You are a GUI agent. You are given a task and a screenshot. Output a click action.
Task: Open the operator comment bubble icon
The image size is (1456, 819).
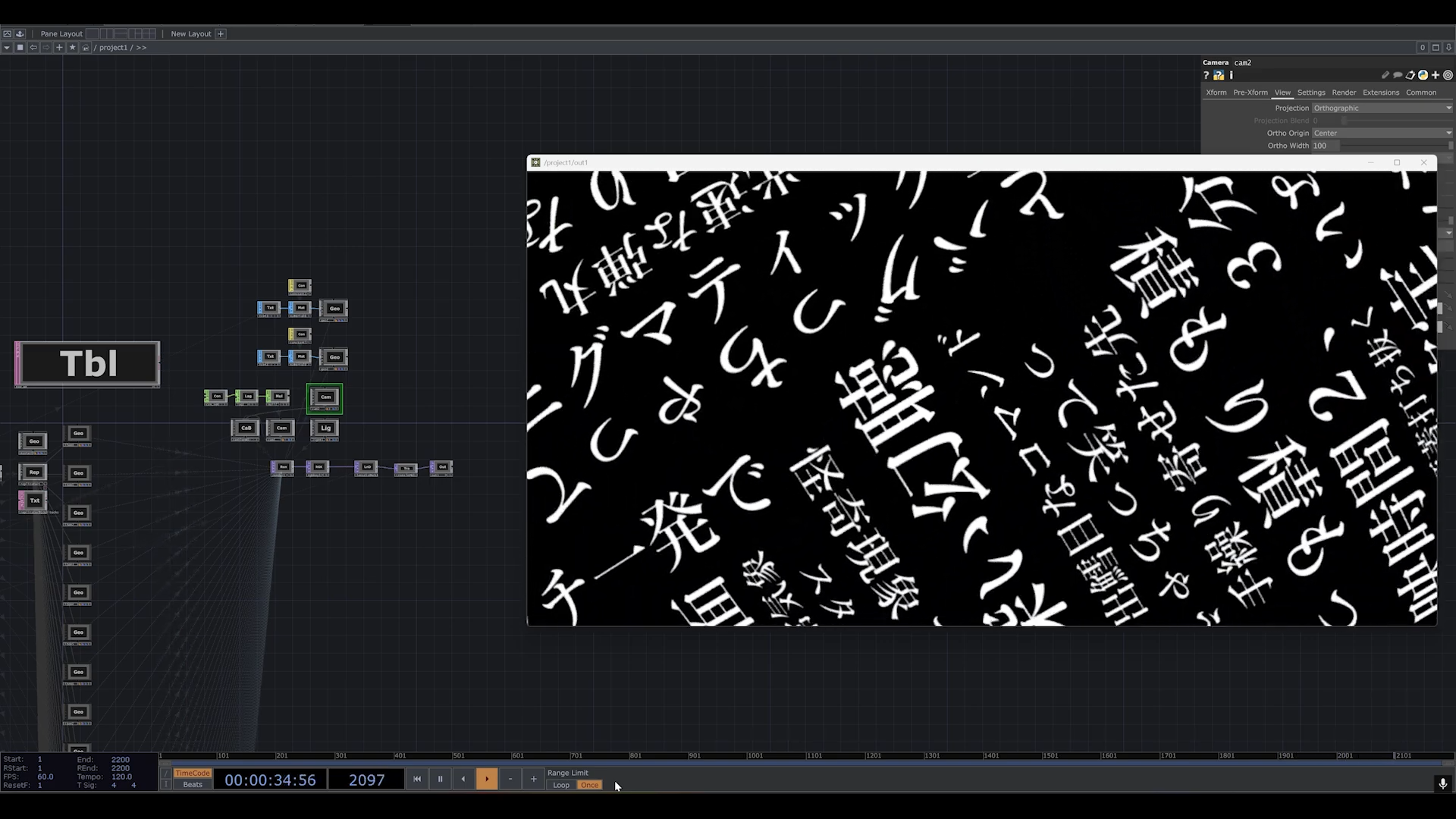(1398, 75)
